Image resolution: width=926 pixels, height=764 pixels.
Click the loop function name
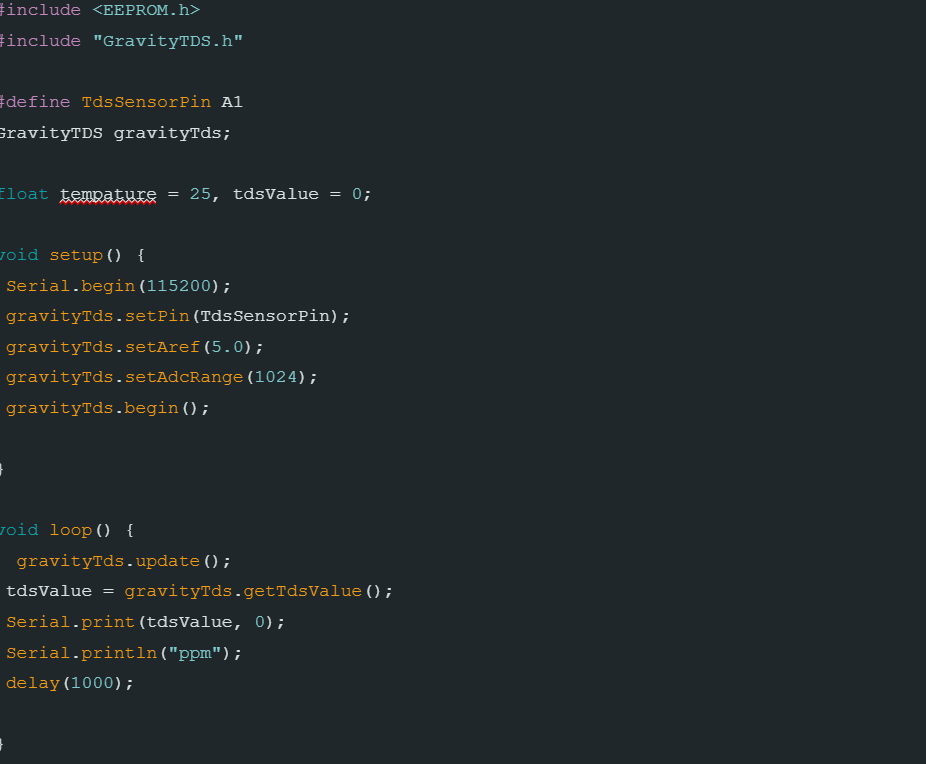pyautogui.click(x=71, y=530)
